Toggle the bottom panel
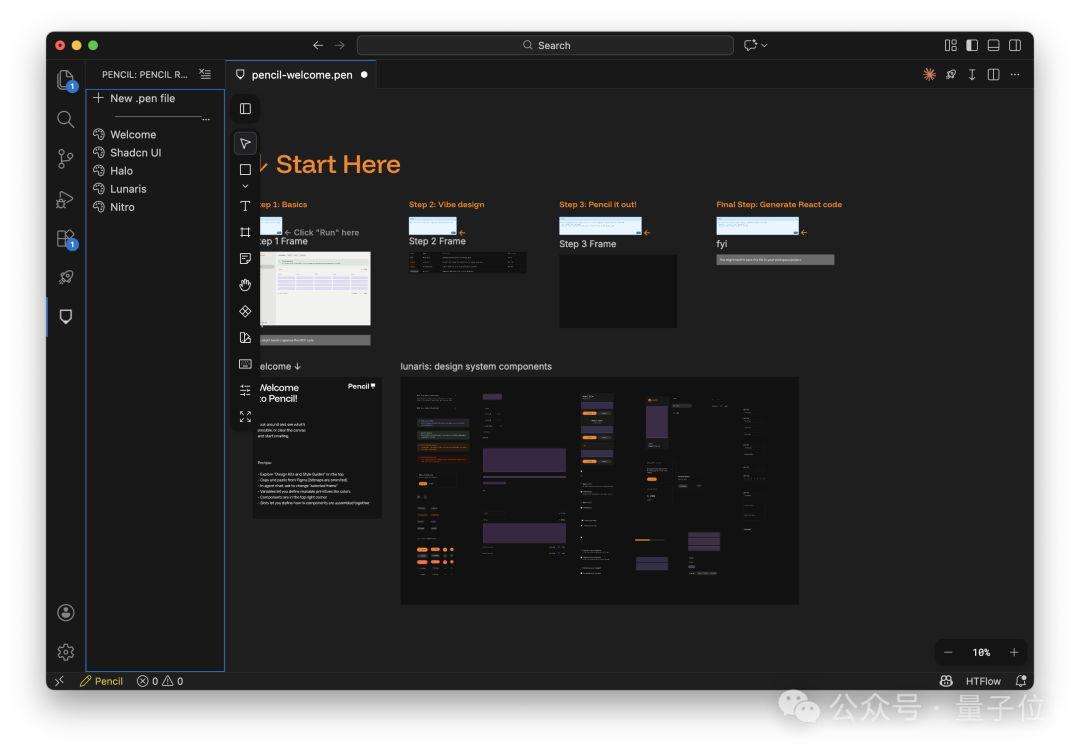Screen dimensions: 1080x751 coord(993,45)
